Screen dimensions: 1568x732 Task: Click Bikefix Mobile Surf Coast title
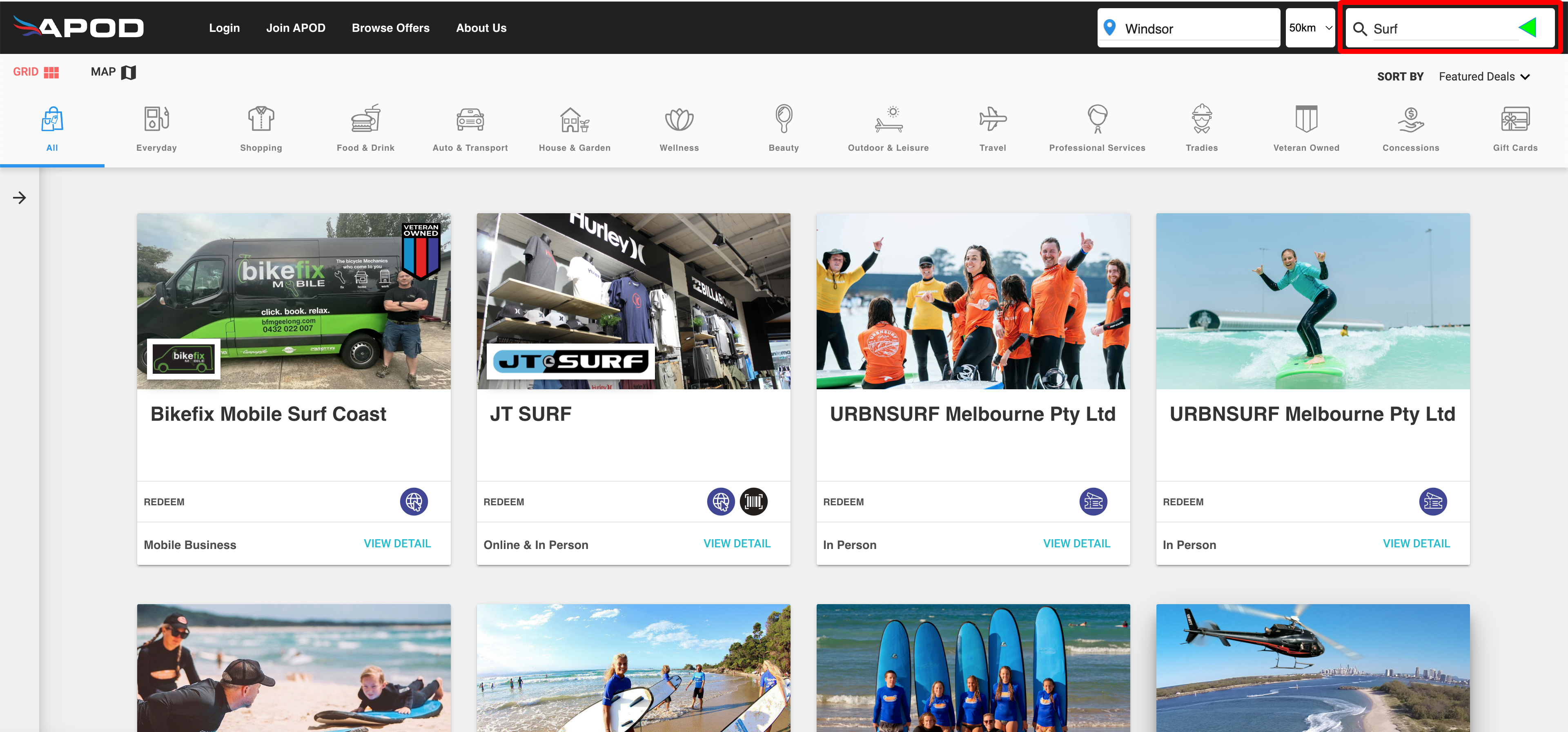point(268,414)
